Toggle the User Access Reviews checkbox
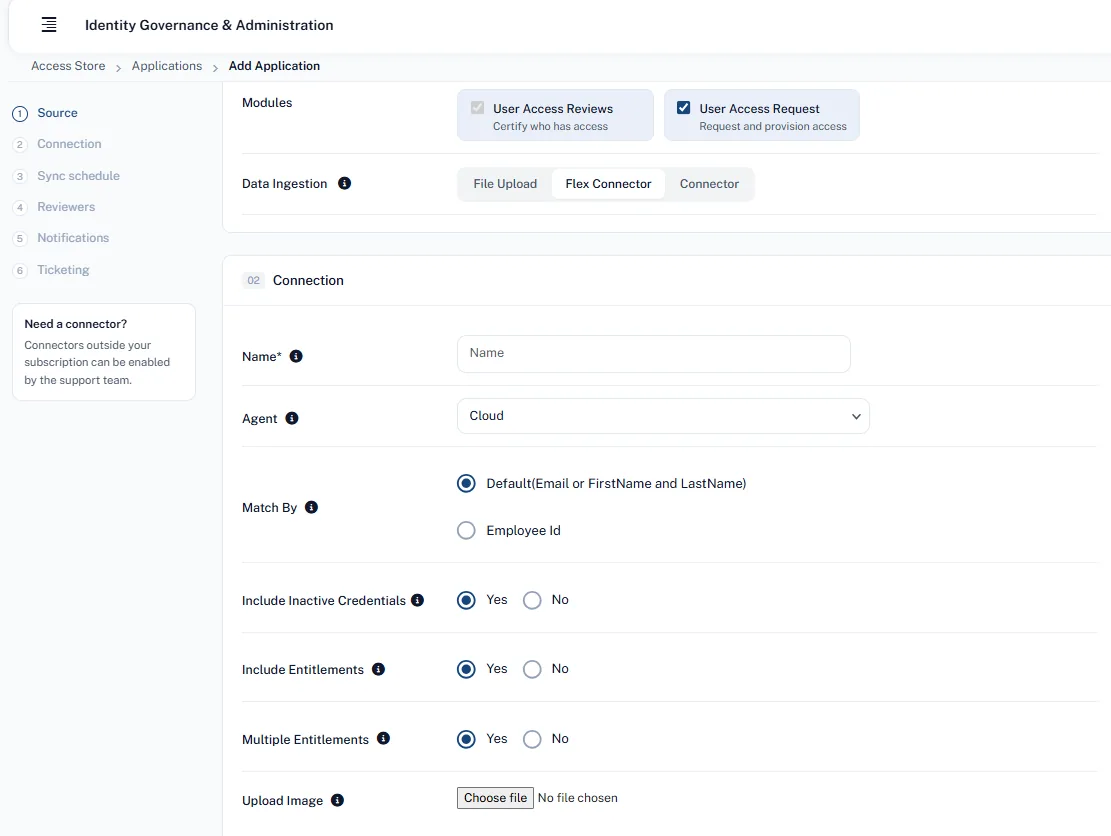1111x836 pixels. (x=478, y=108)
